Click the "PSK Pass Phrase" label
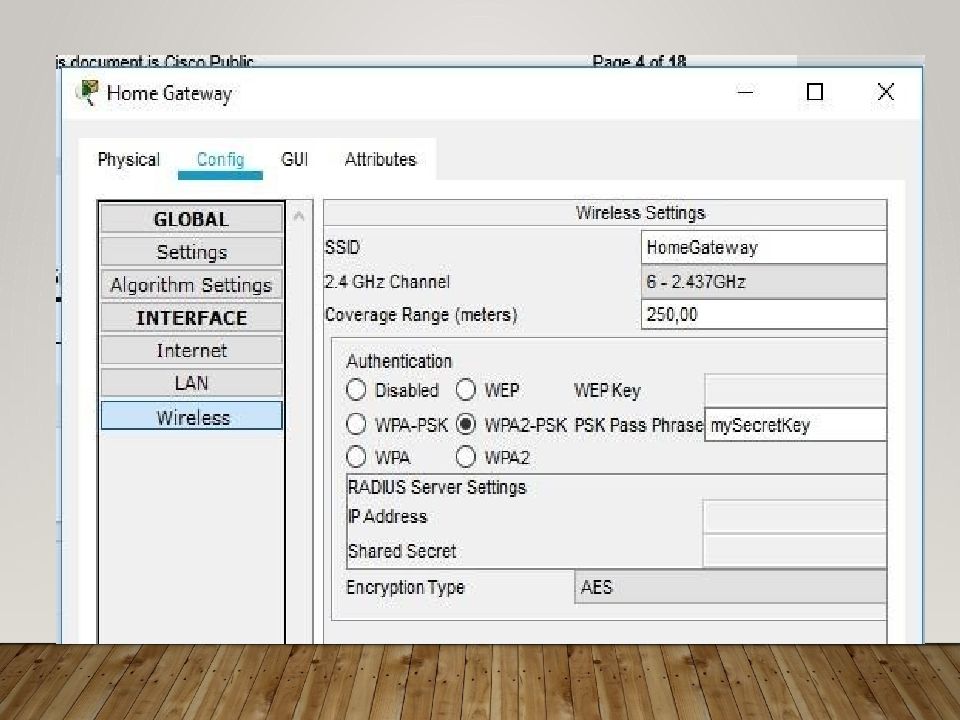The height and width of the screenshot is (720, 960). tap(638, 425)
